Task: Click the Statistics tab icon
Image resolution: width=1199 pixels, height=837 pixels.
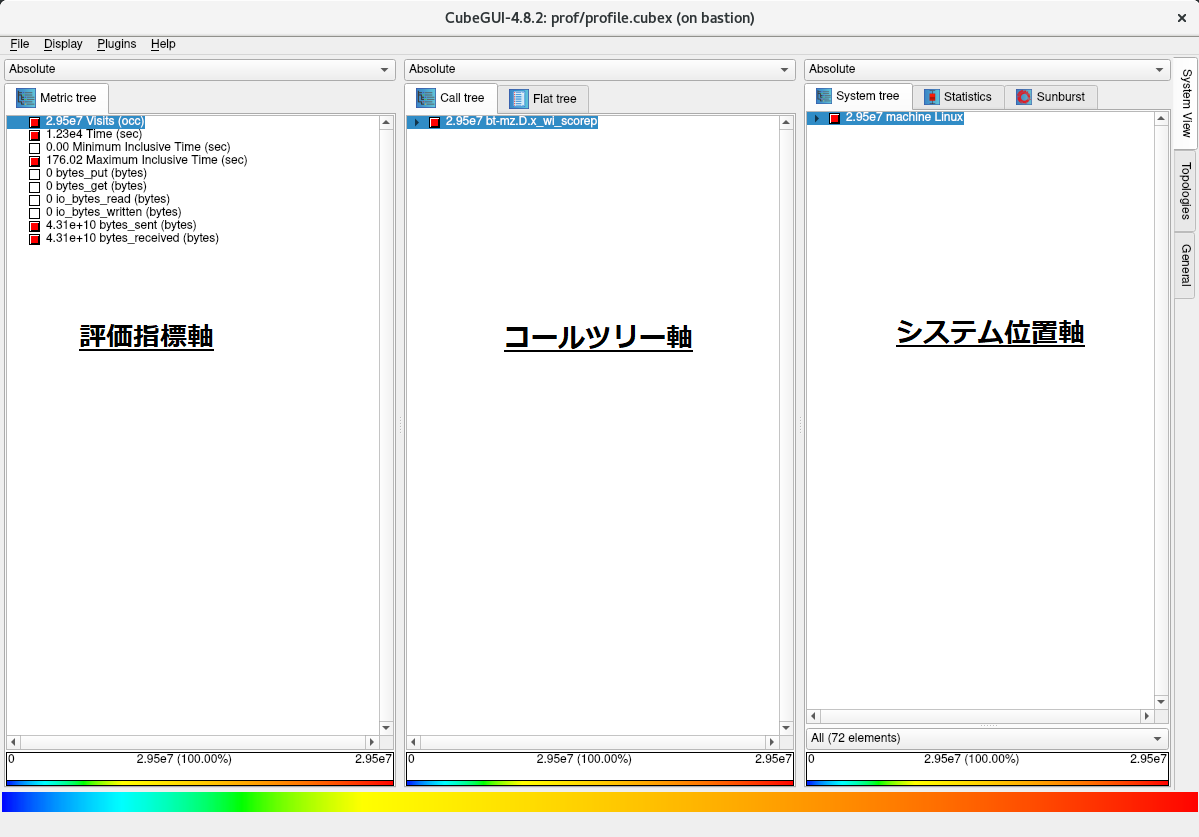Action: click(x=932, y=97)
